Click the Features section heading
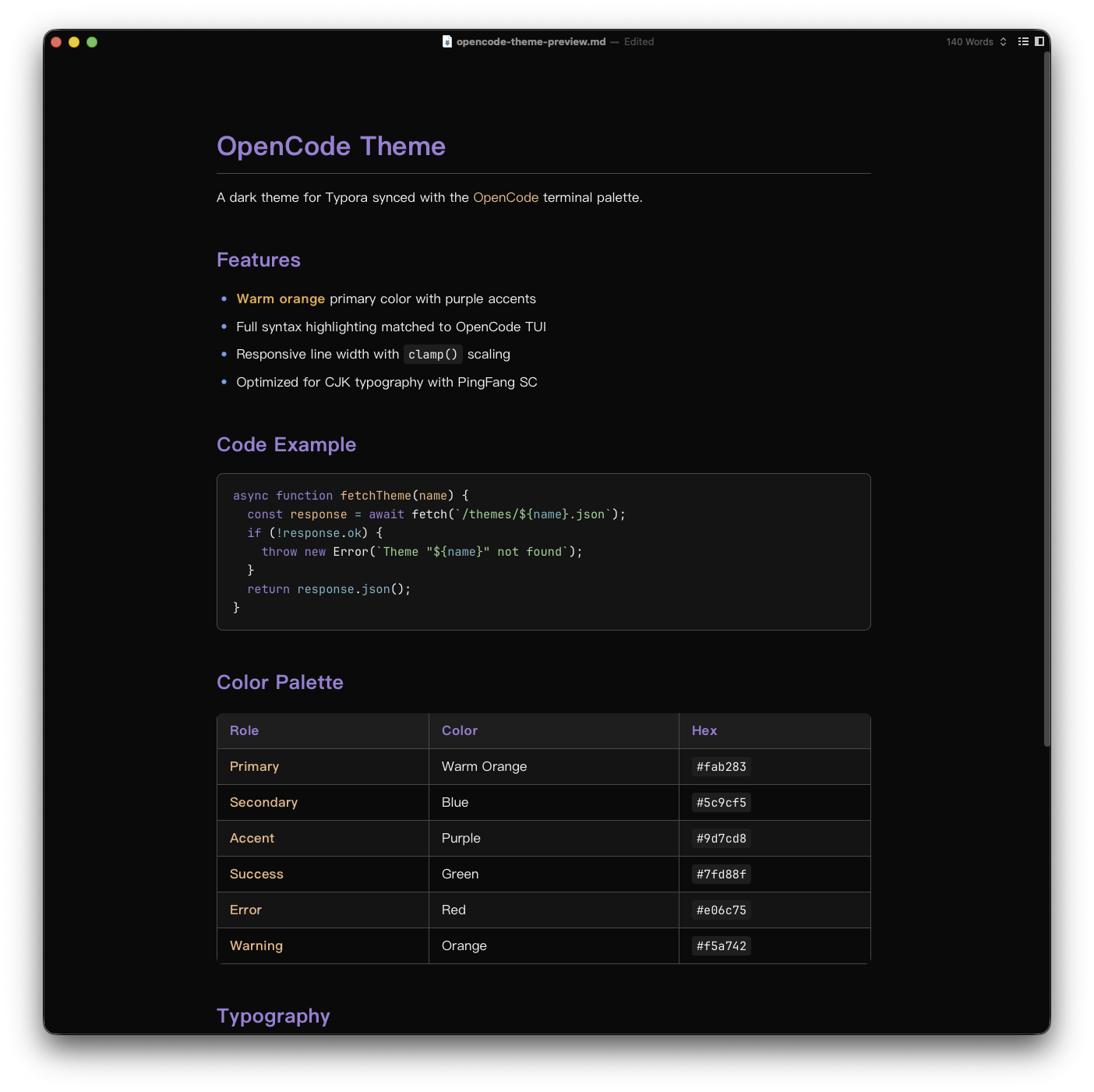This screenshot has height=1092, width=1094. tap(258, 260)
